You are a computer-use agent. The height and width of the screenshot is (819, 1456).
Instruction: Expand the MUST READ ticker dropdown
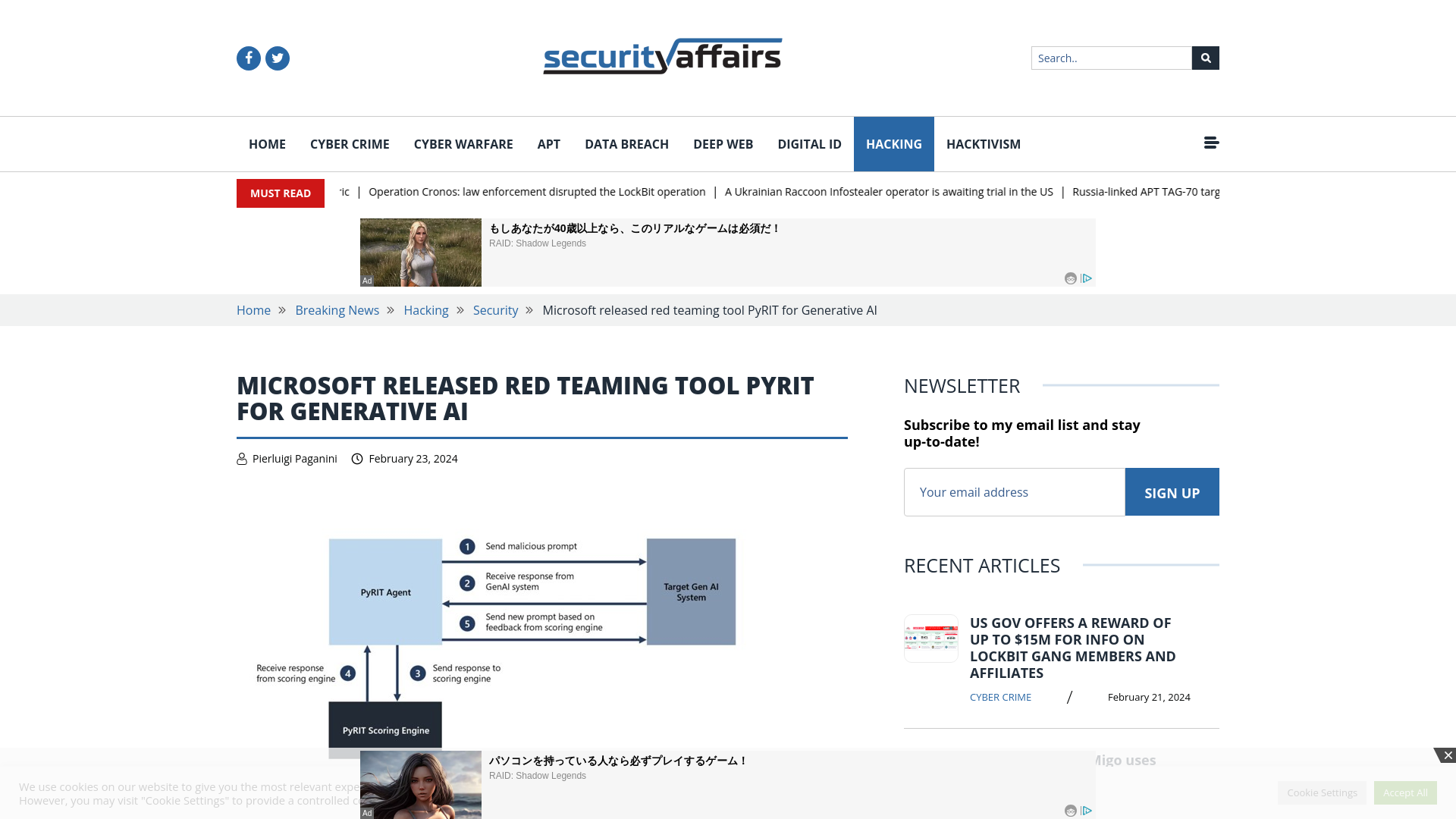point(280,193)
